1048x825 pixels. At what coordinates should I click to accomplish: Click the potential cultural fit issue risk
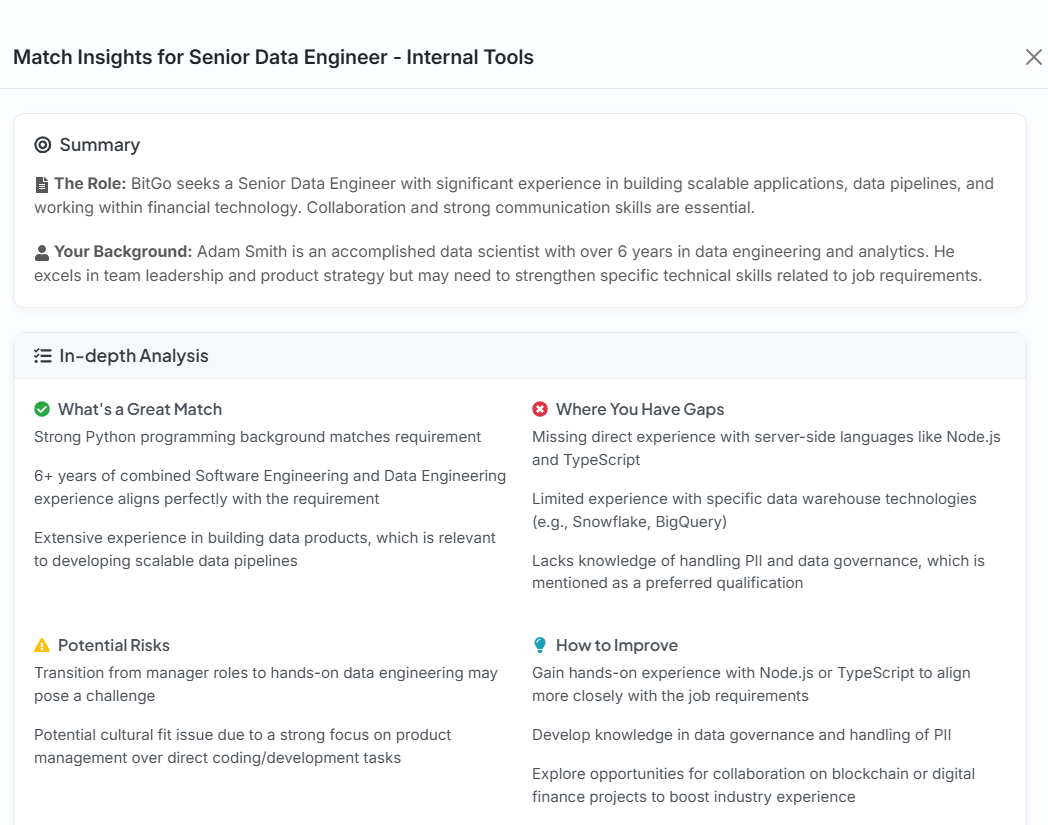click(x=243, y=746)
